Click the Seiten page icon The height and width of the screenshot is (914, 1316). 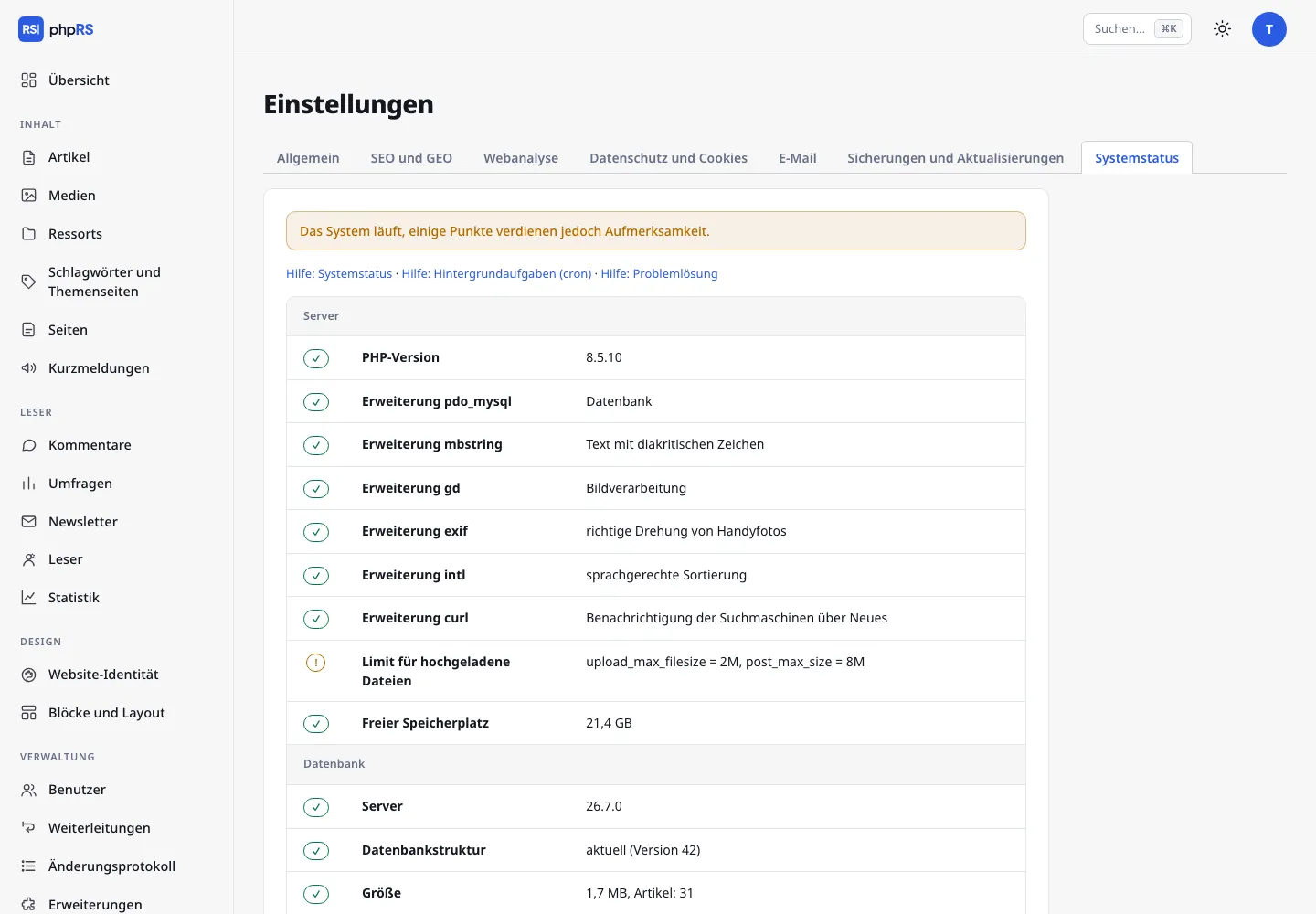click(x=29, y=330)
